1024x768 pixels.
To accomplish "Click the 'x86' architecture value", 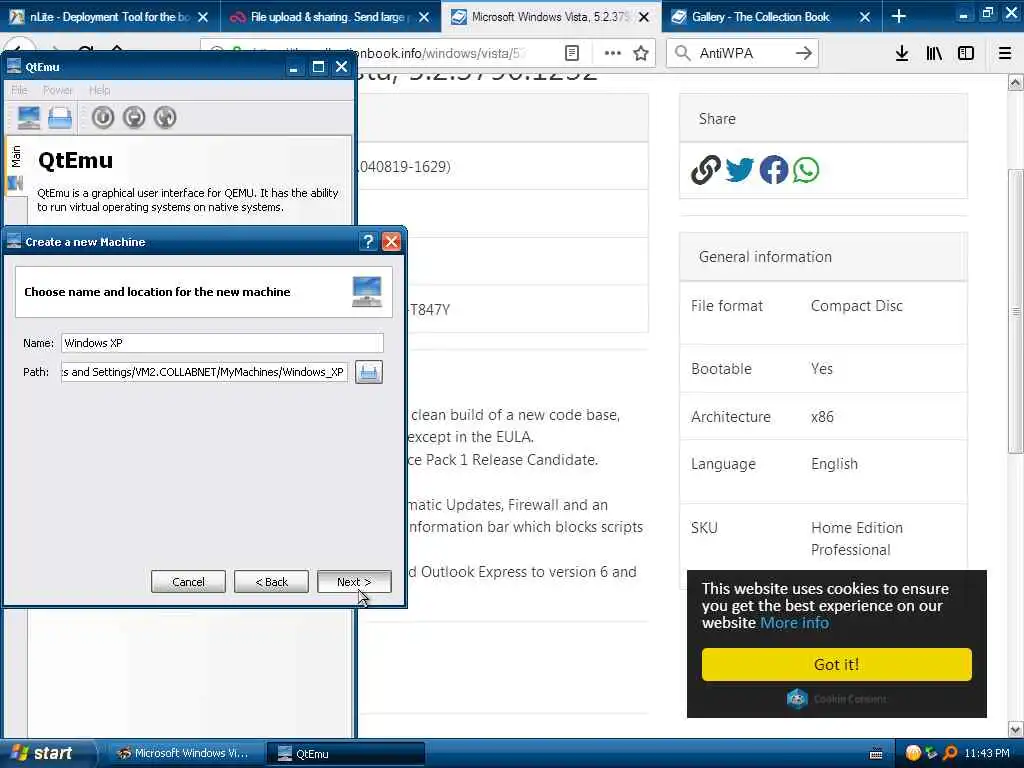I will tap(822, 417).
